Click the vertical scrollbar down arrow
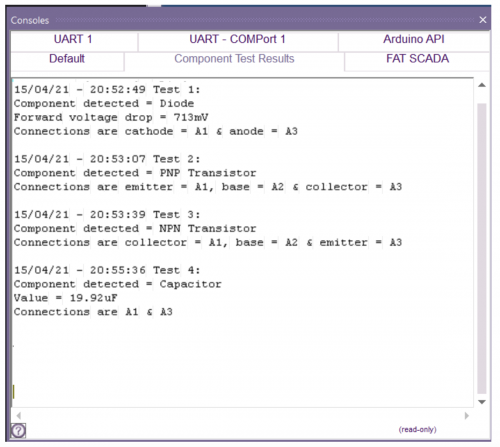 coord(482,402)
